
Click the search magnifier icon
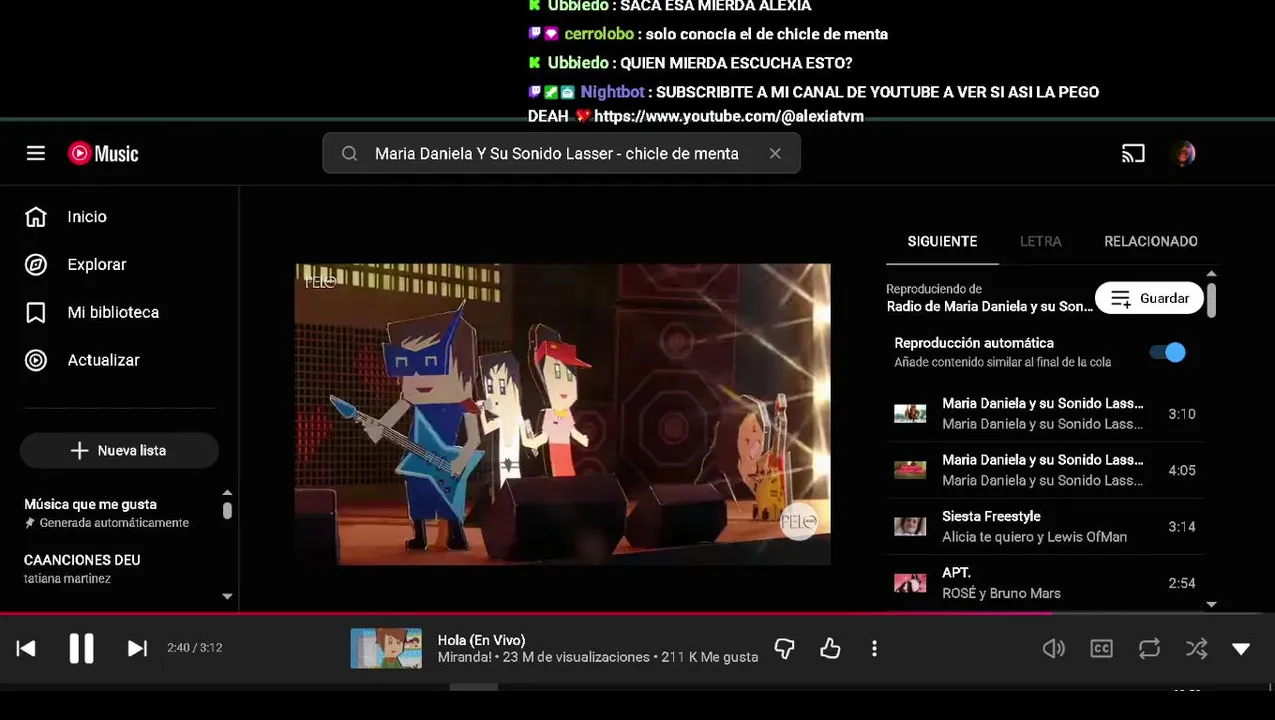tap(349, 153)
